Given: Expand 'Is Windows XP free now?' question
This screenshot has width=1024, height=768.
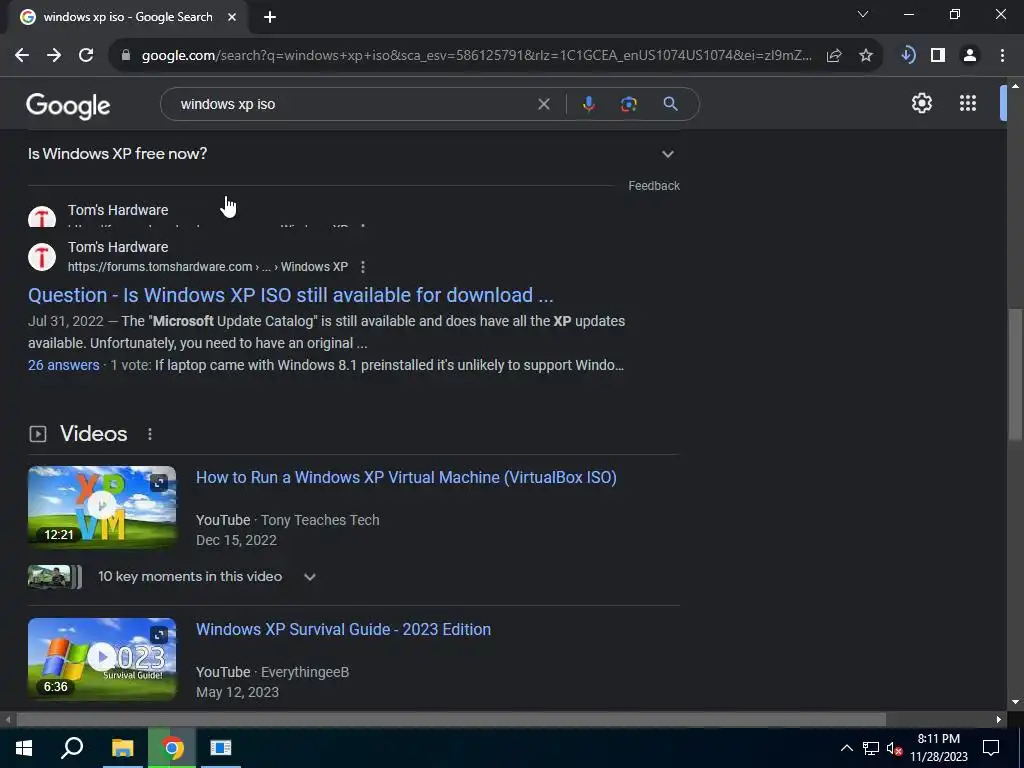Looking at the screenshot, I should 353,154.
